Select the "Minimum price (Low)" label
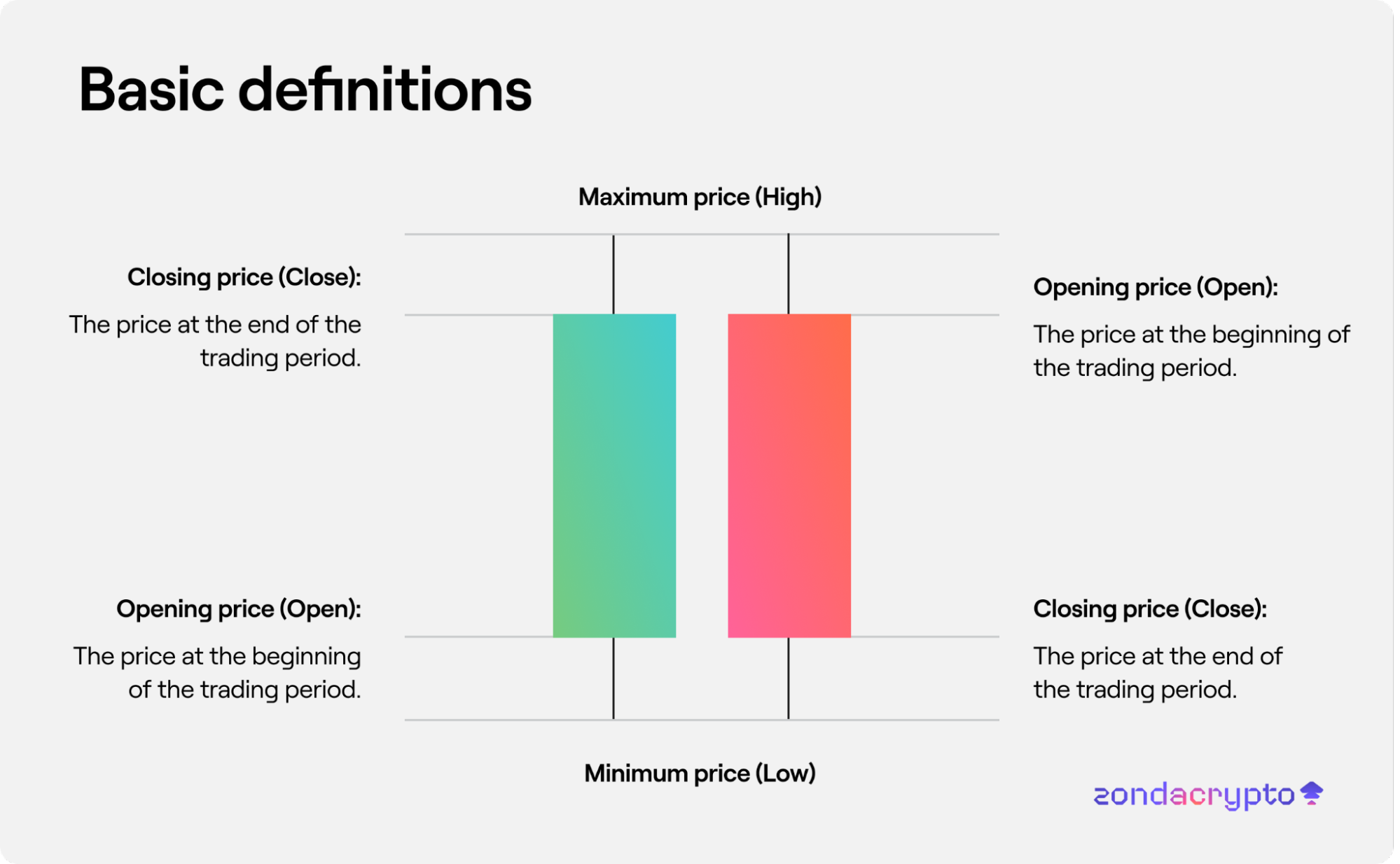 tap(700, 773)
